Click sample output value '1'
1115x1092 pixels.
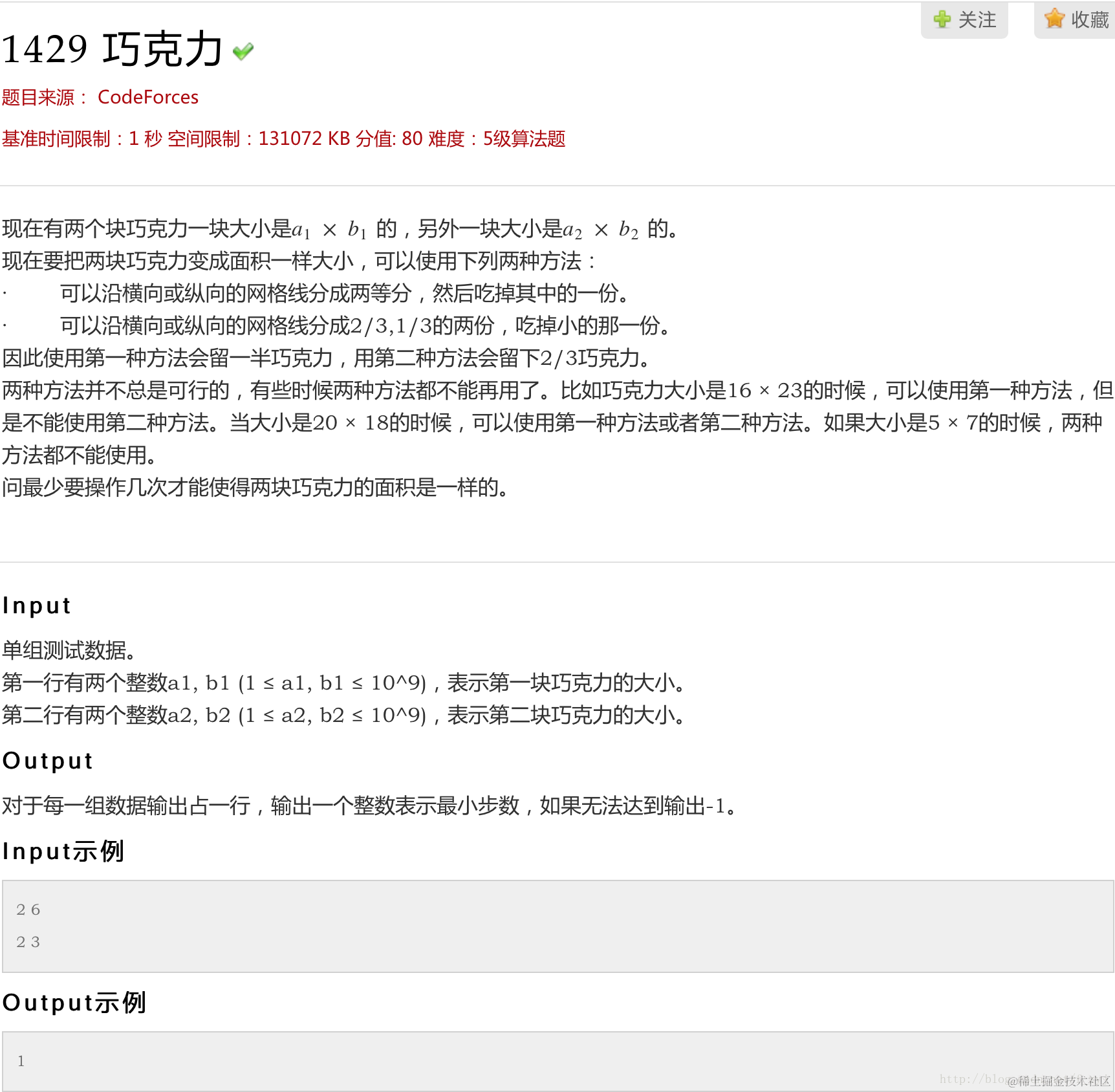click(21, 1061)
